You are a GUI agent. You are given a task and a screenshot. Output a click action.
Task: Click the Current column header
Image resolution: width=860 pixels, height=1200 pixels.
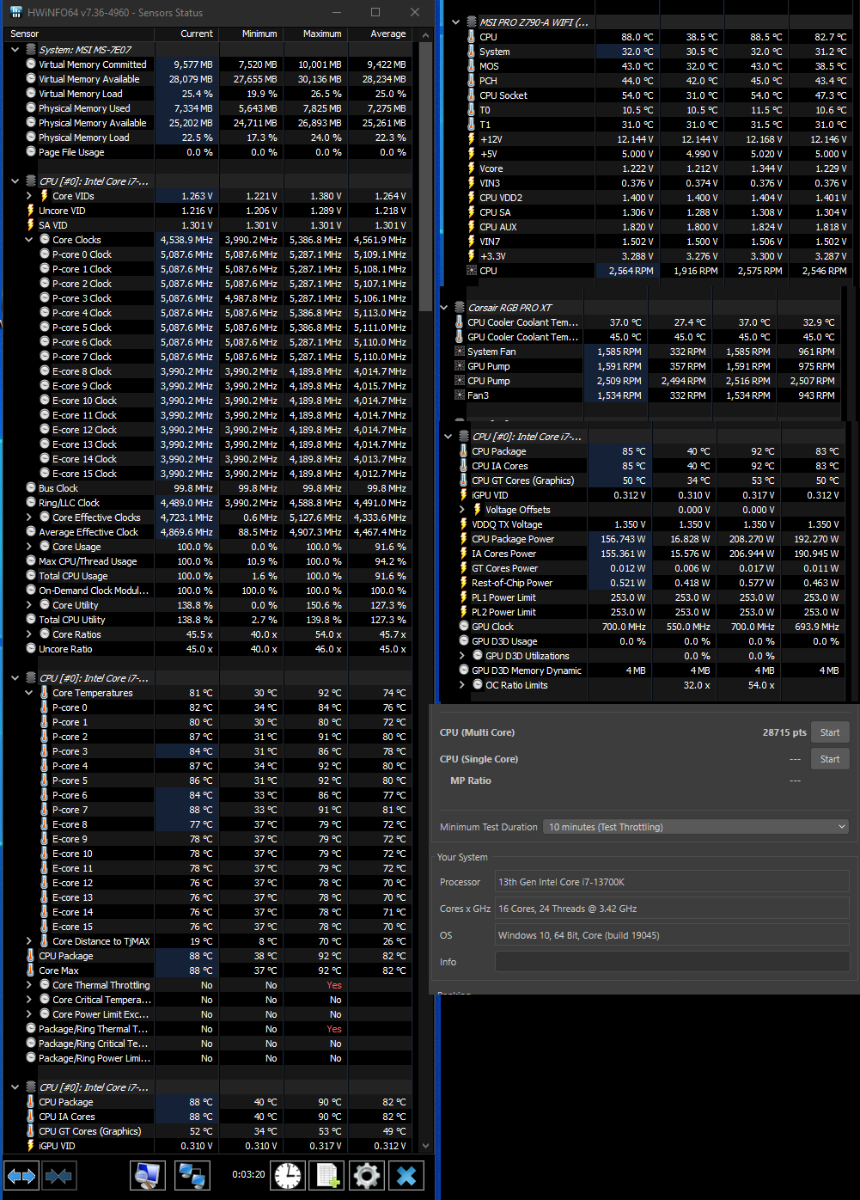tap(187, 34)
